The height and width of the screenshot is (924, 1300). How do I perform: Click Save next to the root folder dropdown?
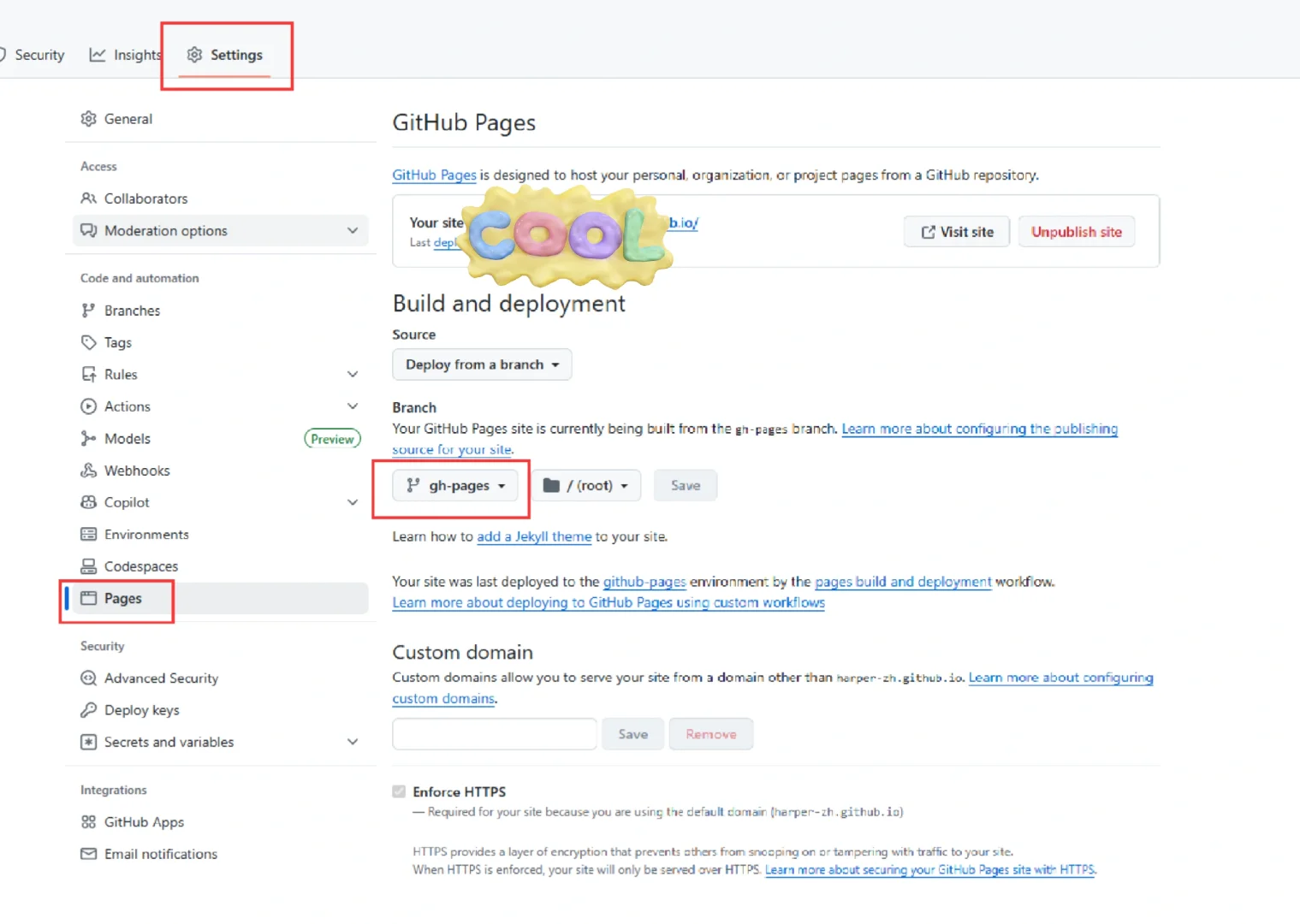pos(686,486)
